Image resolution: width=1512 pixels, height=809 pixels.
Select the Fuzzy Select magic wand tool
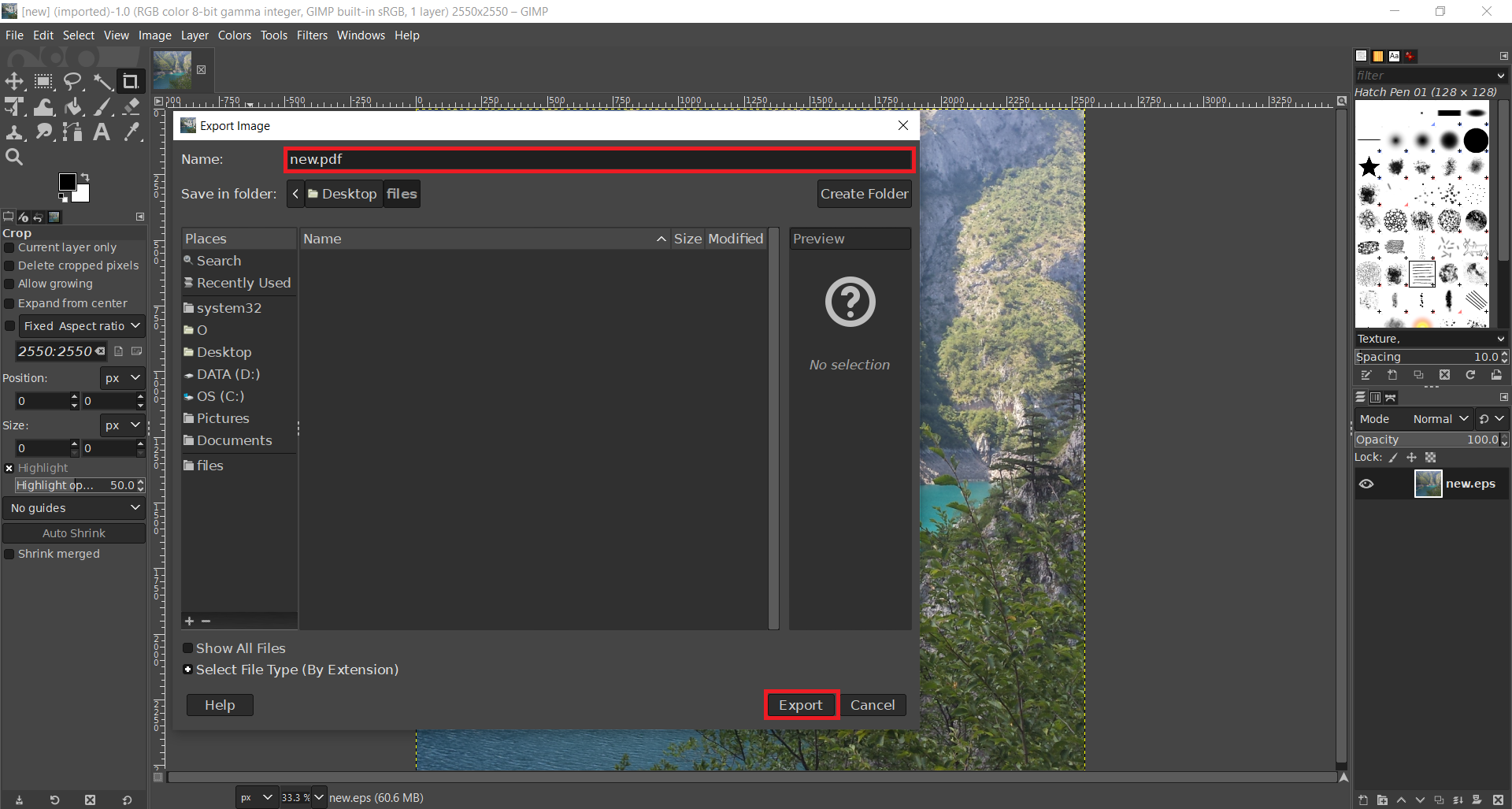[x=102, y=81]
